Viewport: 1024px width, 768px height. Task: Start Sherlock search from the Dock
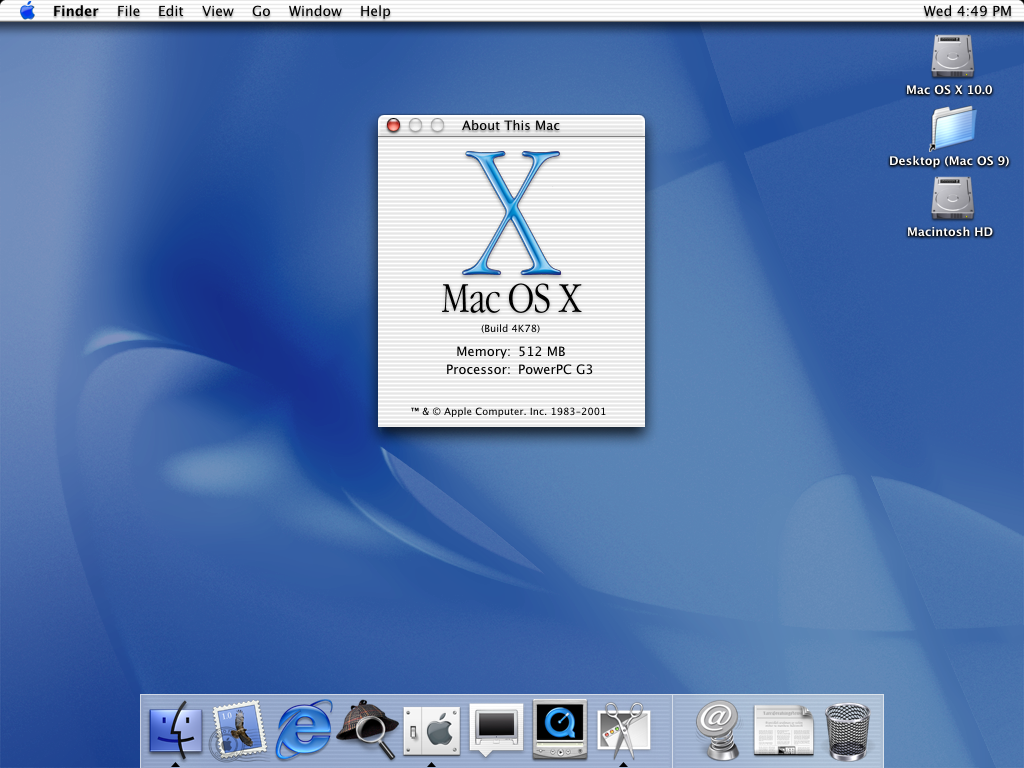[x=366, y=730]
